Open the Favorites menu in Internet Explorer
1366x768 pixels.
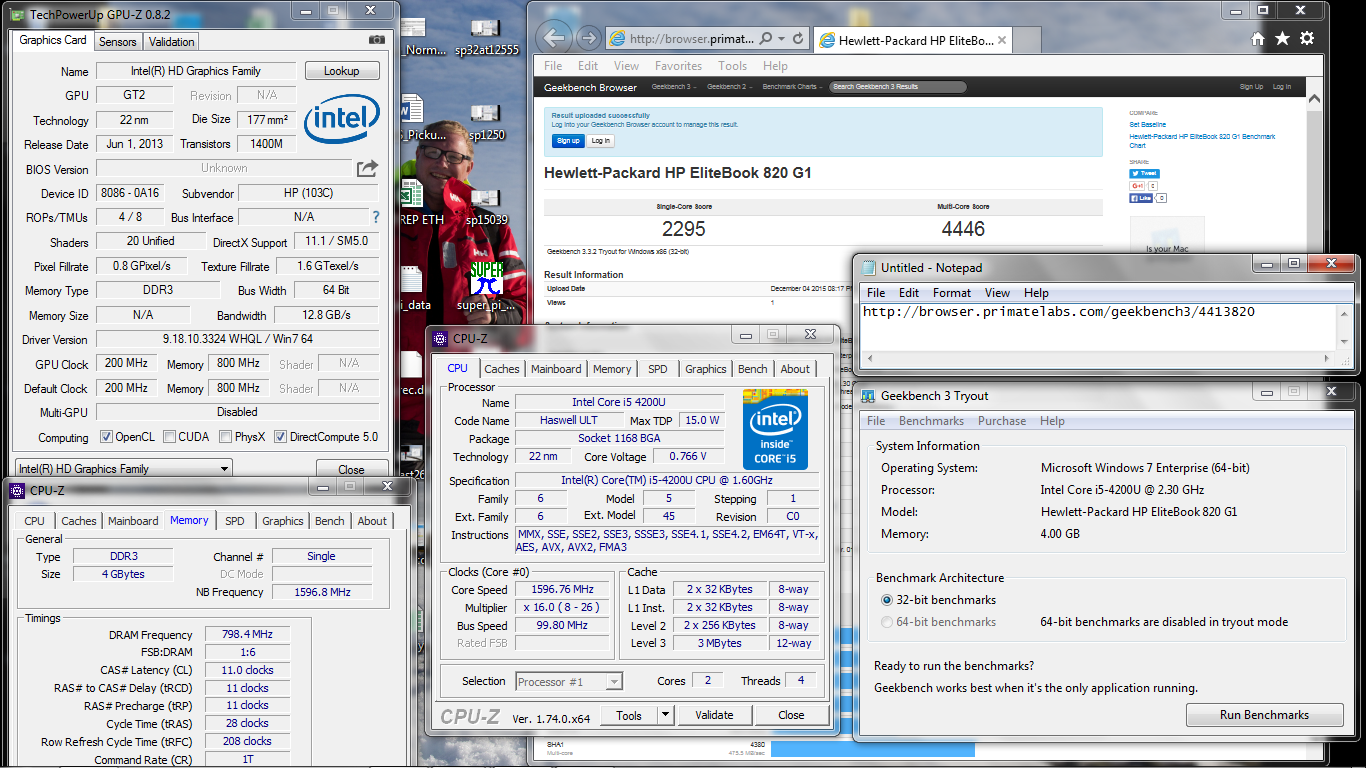(x=678, y=66)
